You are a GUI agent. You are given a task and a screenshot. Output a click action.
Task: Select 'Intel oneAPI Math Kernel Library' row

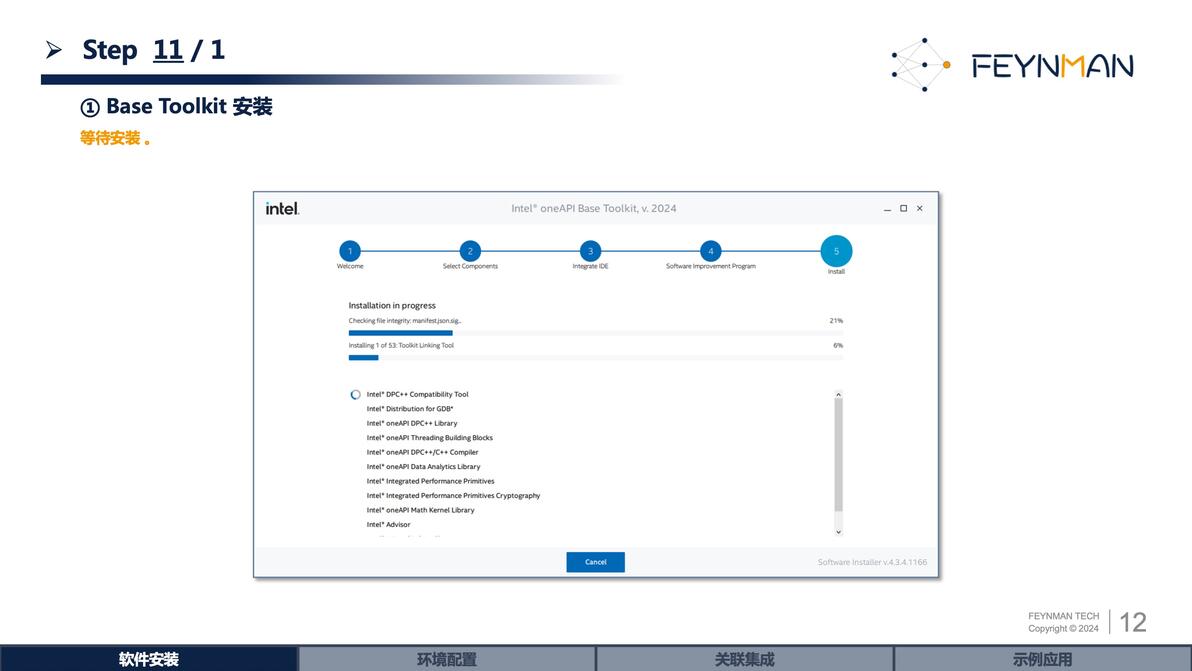pos(420,510)
